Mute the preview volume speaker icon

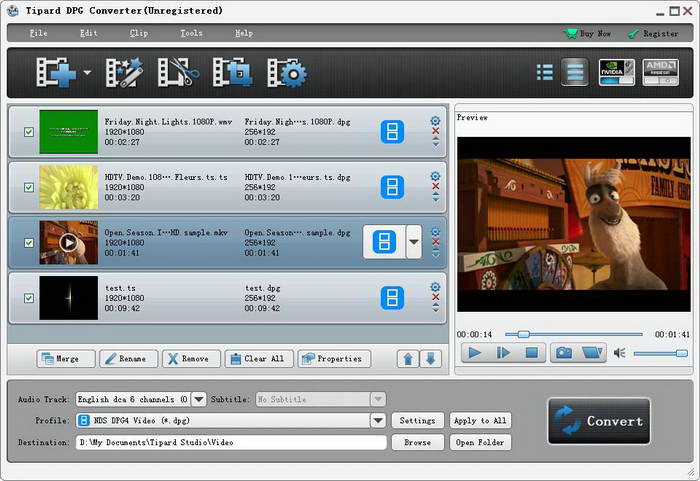coord(620,353)
